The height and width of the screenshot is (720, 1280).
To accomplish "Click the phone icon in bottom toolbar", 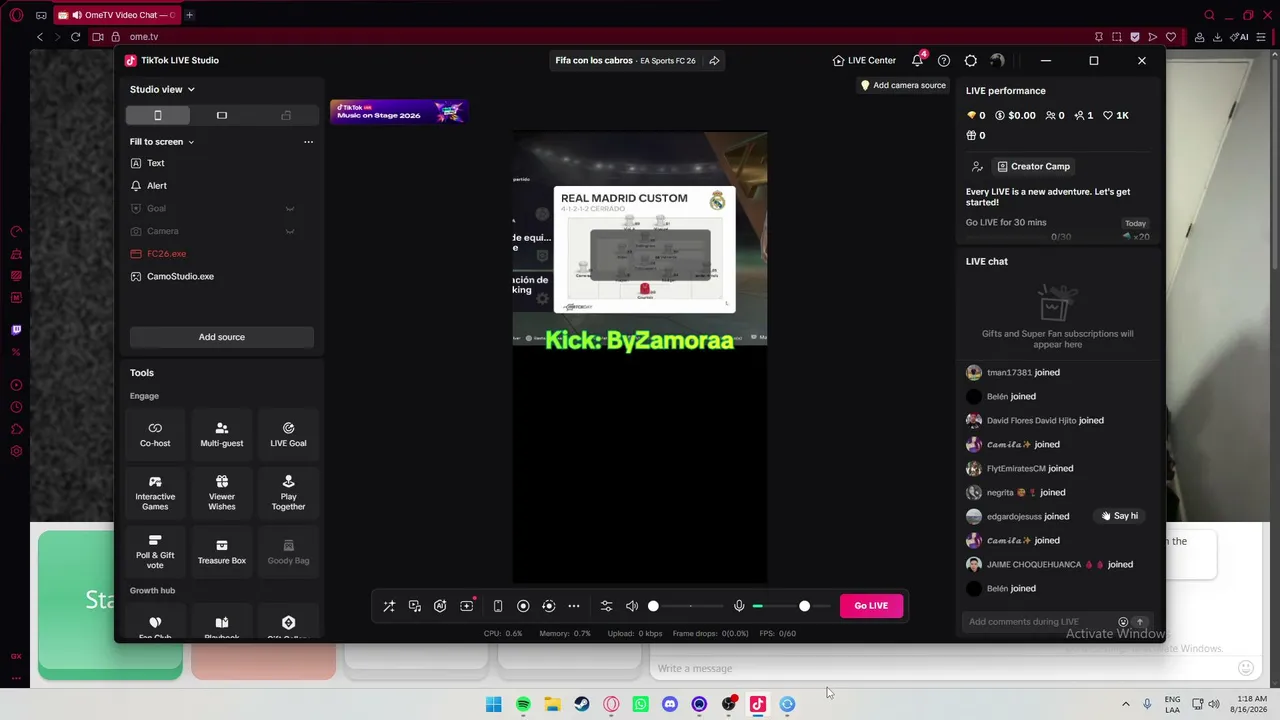I will coord(498,606).
